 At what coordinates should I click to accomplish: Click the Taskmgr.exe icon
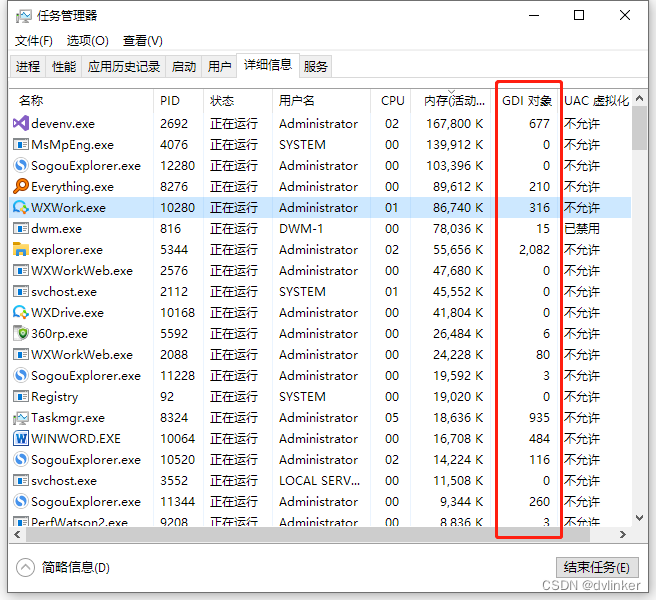pos(20,418)
